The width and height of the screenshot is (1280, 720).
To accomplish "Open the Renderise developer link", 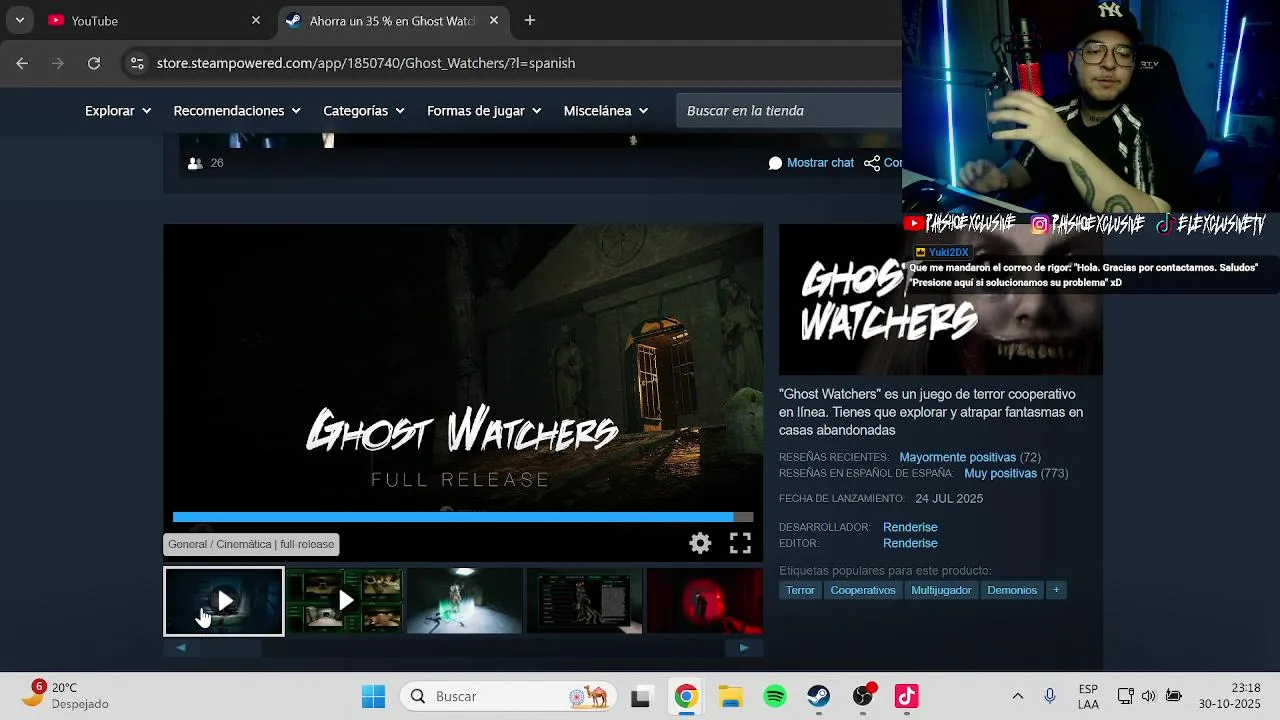I will click(910, 527).
